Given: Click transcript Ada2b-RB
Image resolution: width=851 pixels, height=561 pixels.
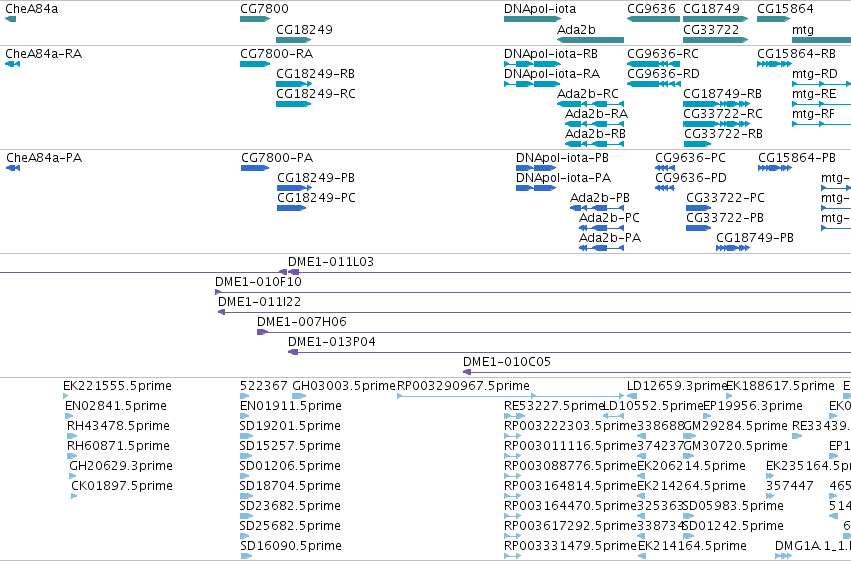Looking at the screenshot, I should click(x=595, y=134).
